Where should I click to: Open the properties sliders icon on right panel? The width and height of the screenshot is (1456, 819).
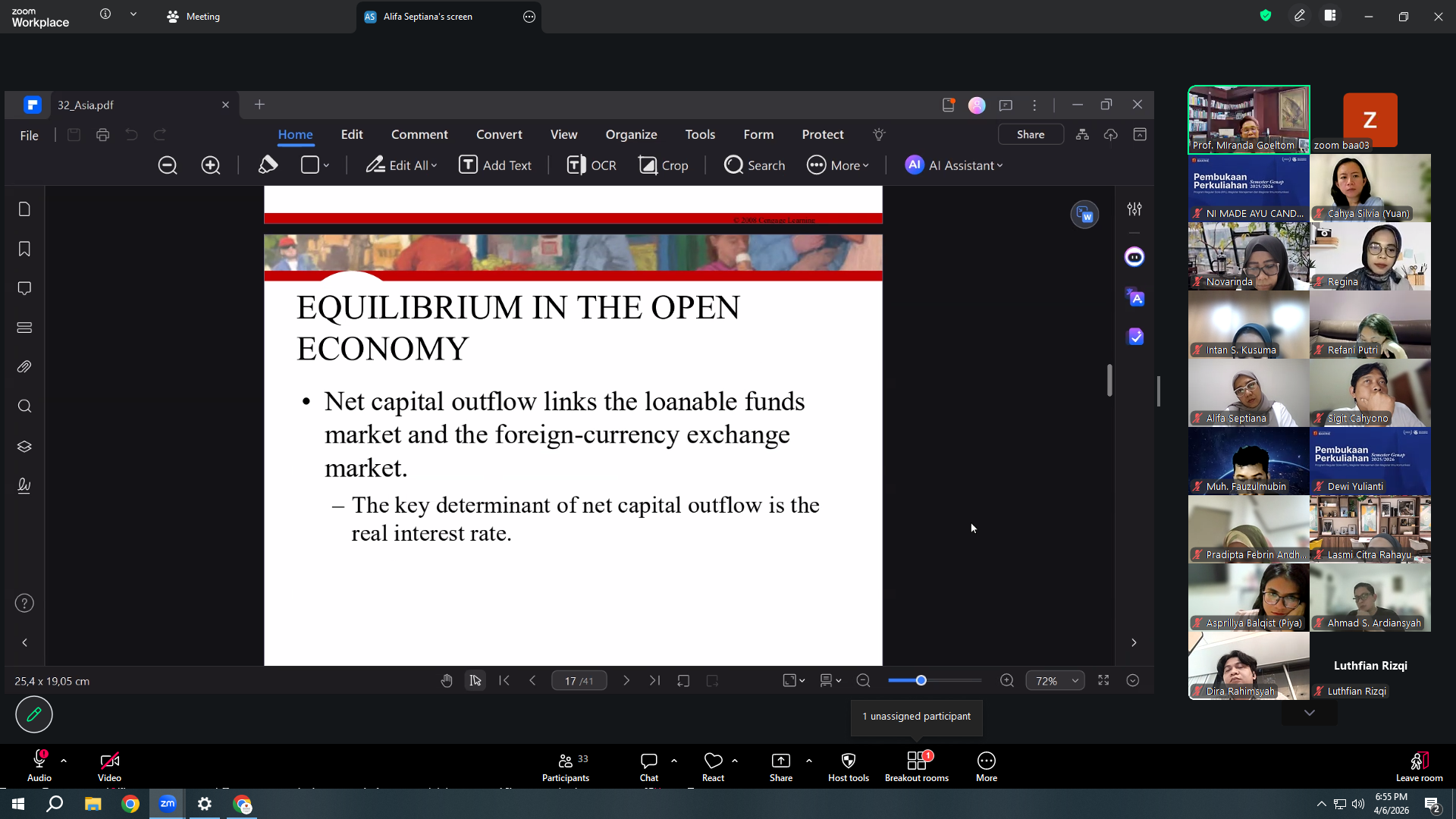[1134, 209]
